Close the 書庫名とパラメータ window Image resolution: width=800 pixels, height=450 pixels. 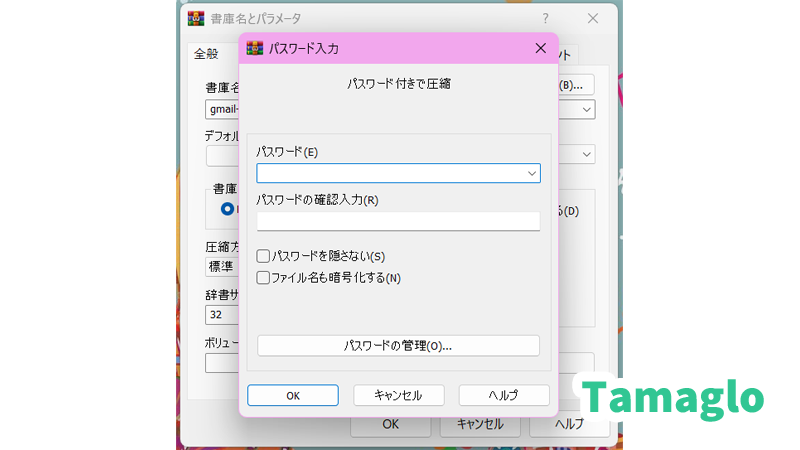(593, 18)
